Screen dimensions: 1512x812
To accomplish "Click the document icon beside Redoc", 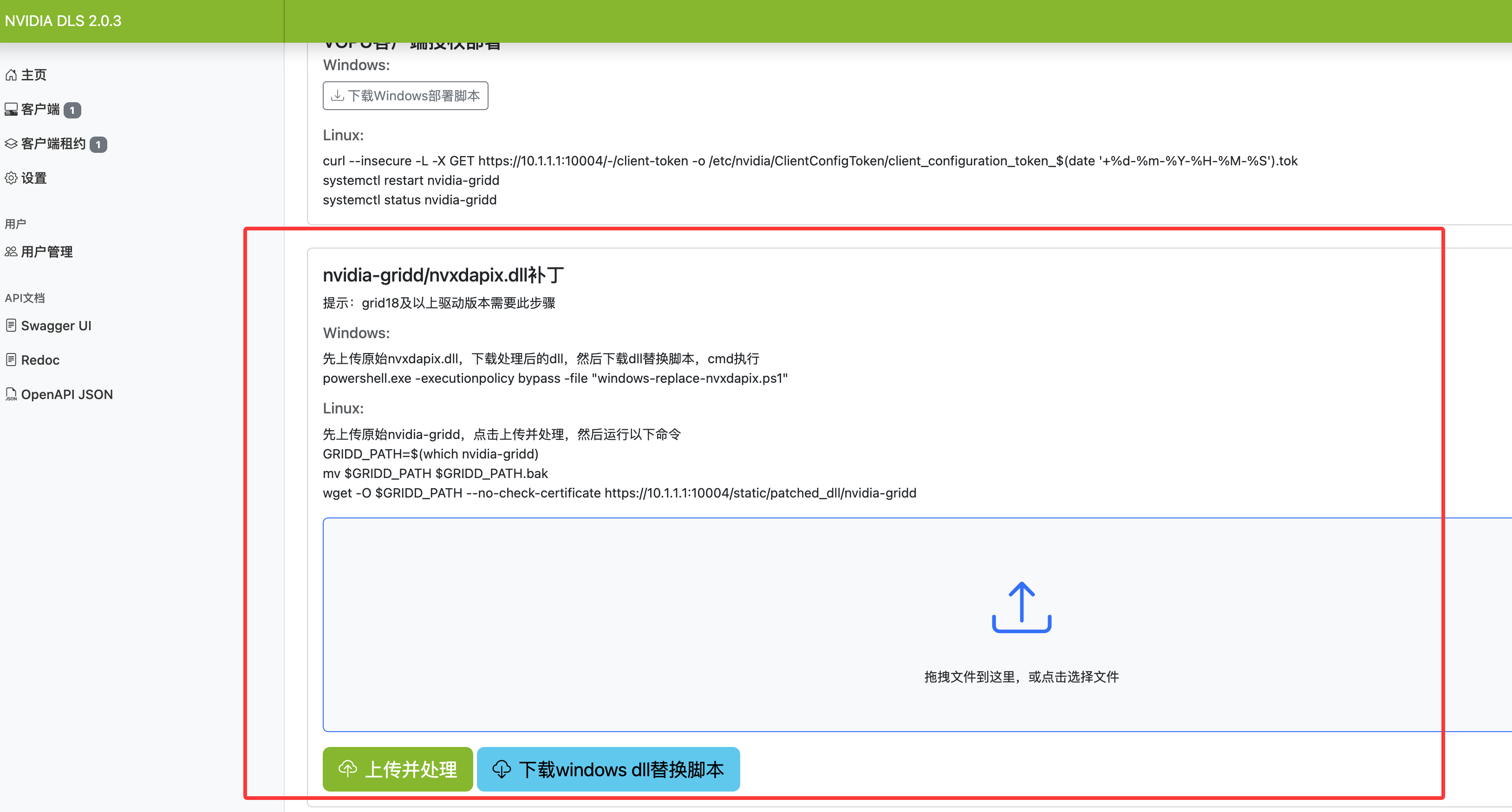I will coord(11,360).
